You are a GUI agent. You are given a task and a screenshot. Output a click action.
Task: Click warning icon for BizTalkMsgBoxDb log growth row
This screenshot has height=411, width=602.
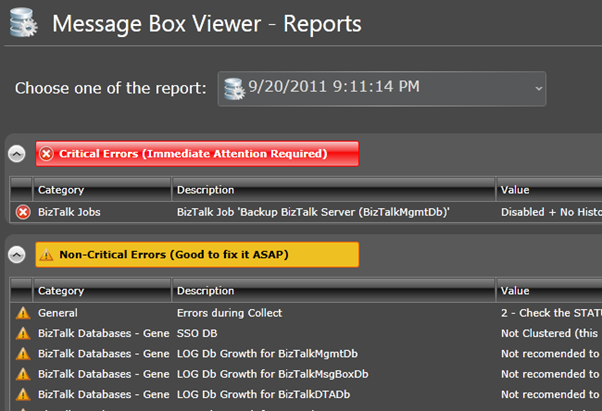click(23, 373)
